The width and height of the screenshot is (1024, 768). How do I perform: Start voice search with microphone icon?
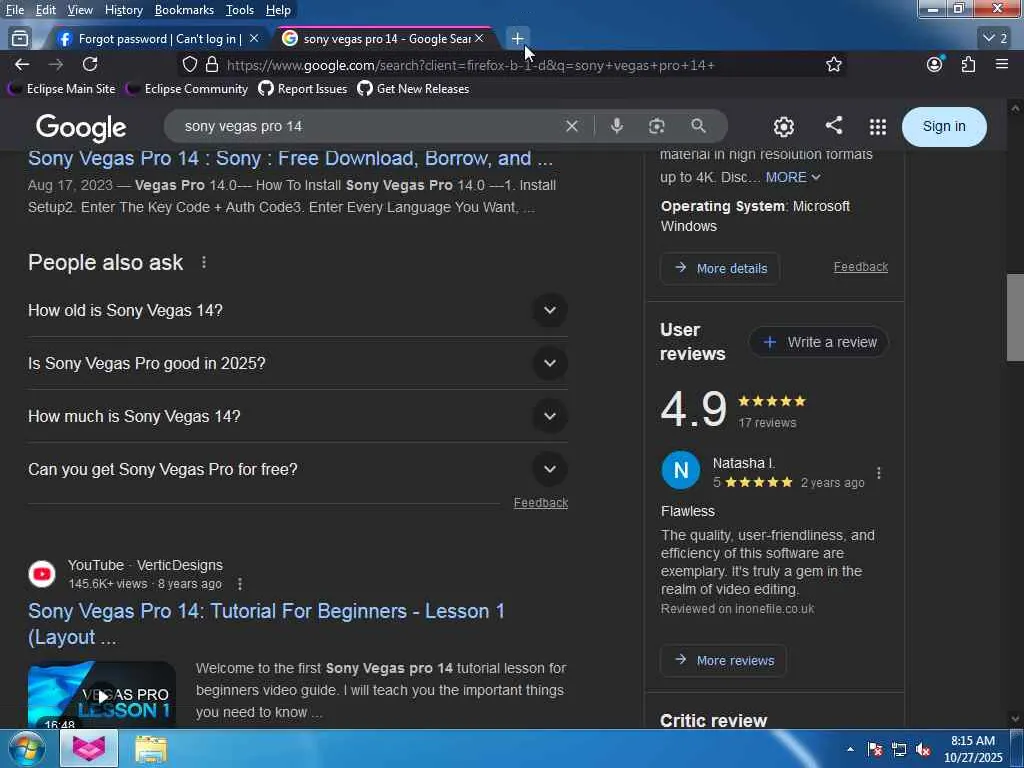pyautogui.click(x=616, y=126)
